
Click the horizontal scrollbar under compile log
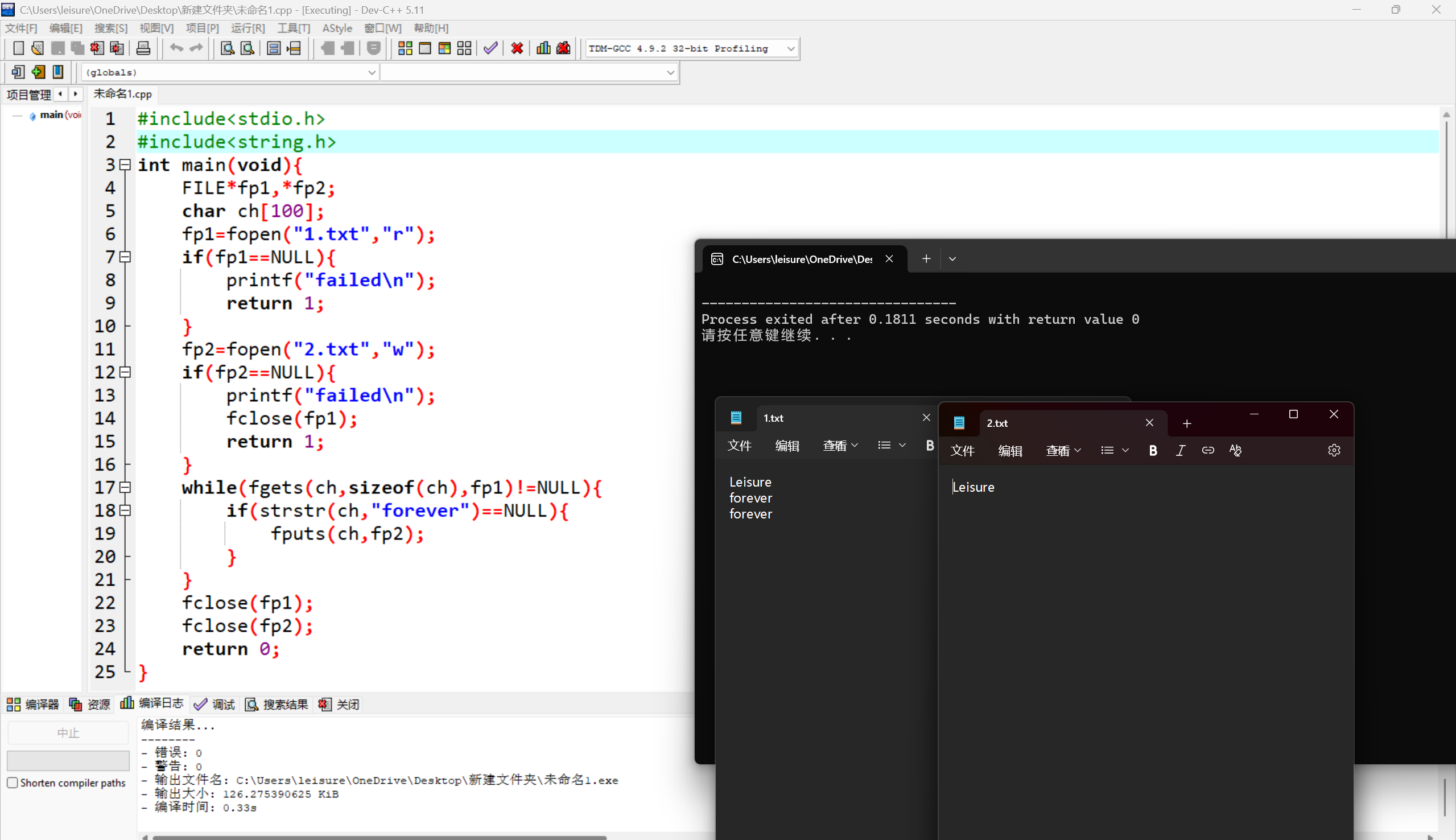click(379, 837)
